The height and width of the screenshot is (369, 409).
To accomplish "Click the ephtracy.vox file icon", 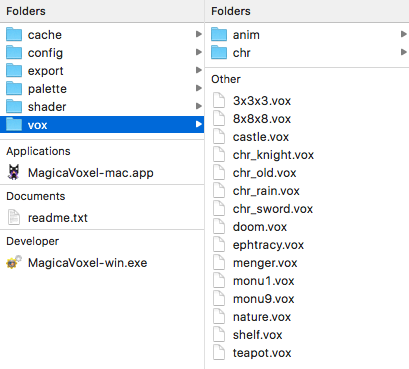I will [x=219, y=244].
